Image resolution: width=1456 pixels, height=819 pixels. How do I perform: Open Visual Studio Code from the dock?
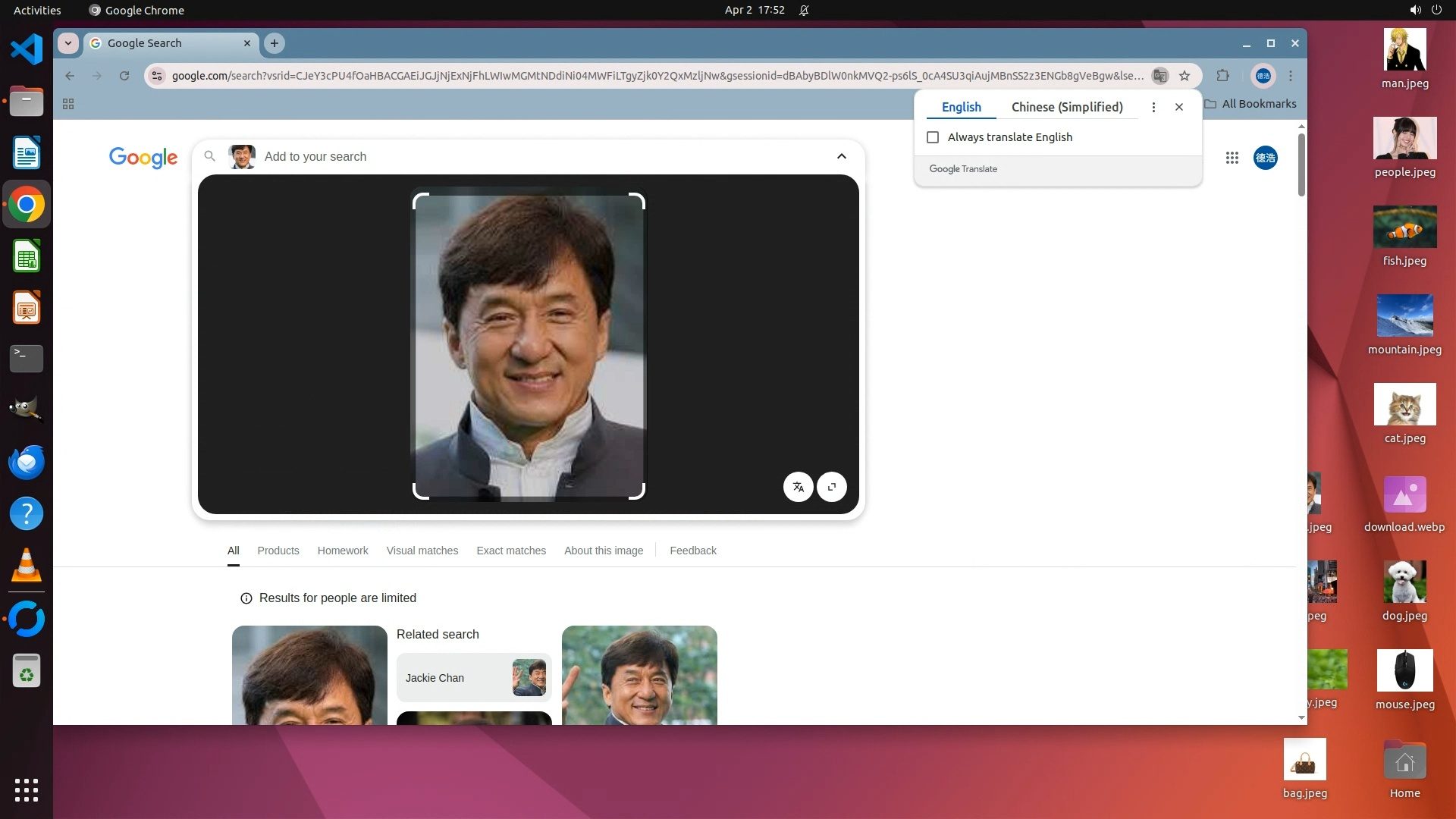point(27,50)
